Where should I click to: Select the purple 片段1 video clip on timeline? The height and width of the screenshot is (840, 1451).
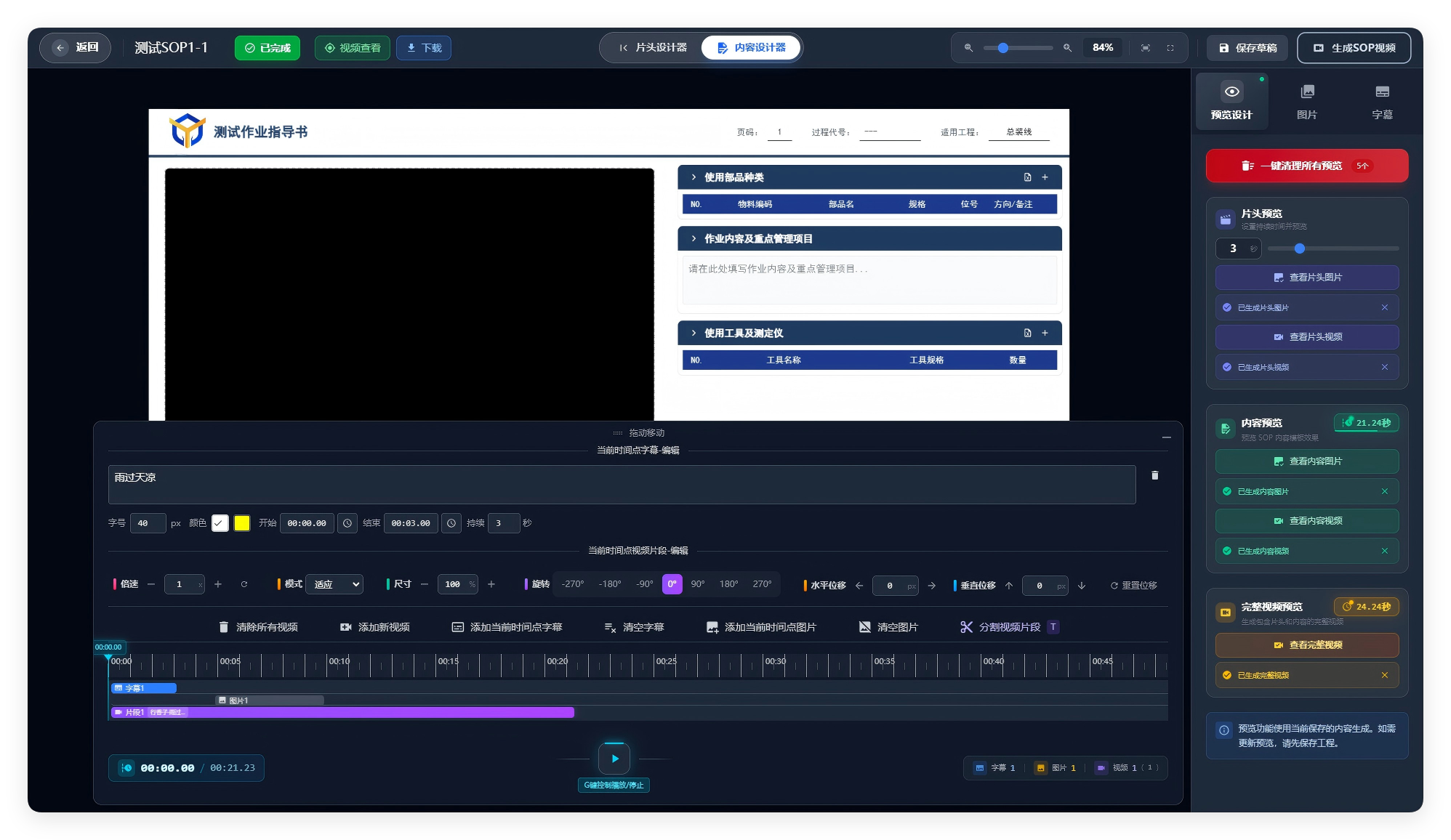click(x=342, y=713)
